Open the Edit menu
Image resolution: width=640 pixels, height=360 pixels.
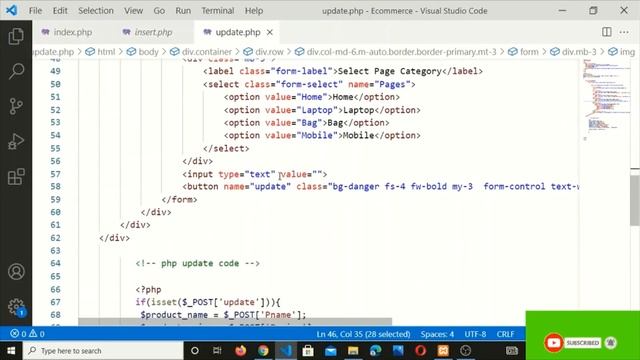[60, 11]
